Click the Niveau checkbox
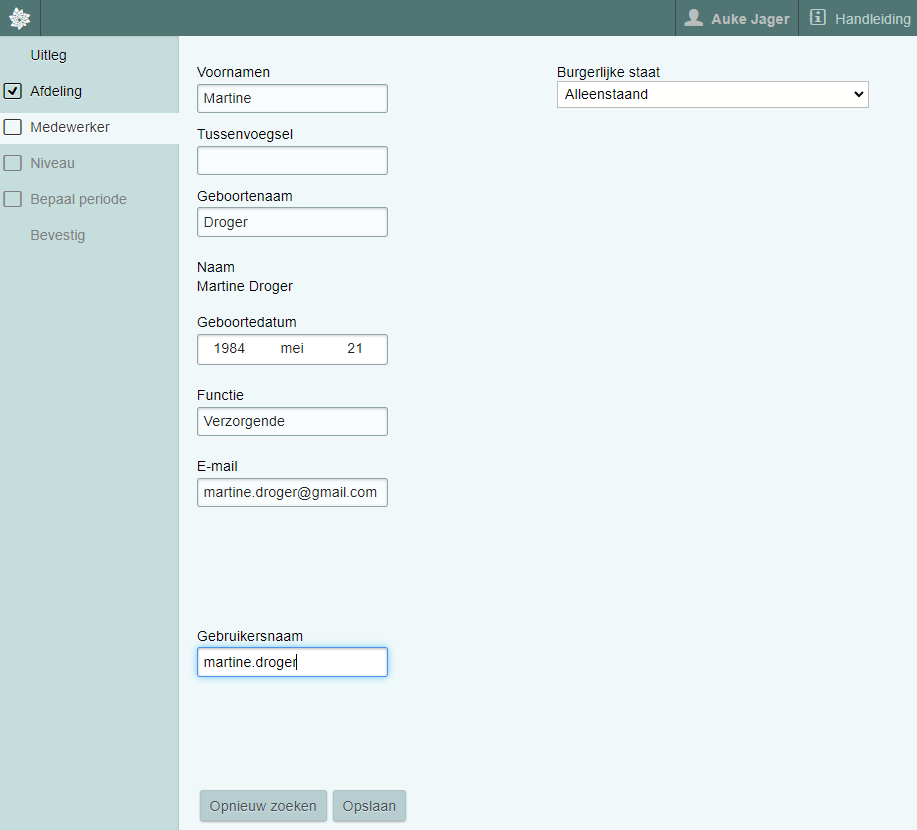 tap(13, 163)
